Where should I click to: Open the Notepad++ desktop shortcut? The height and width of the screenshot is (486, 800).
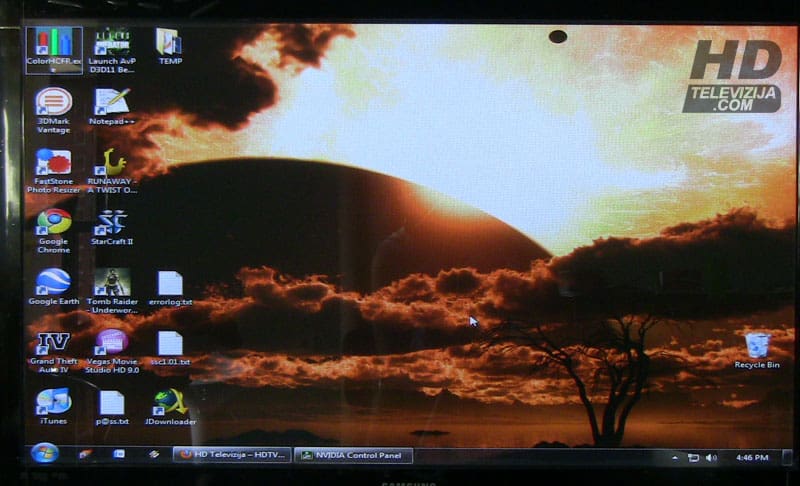click(x=111, y=103)
